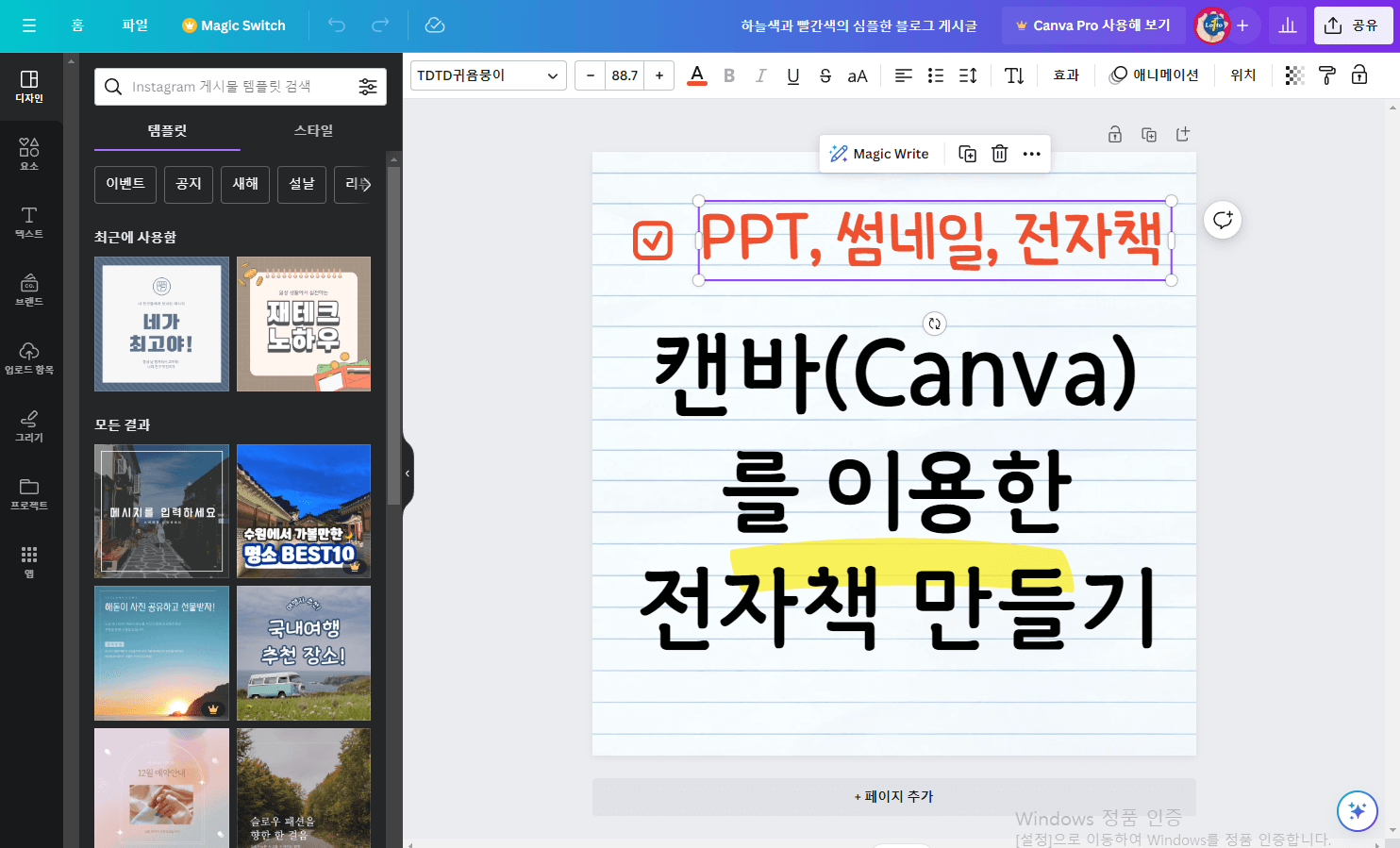Screen dimensions: 1400x848
Task: Select the 재테크 노하우 template thumbnail
Action: (x=304, y=324)
